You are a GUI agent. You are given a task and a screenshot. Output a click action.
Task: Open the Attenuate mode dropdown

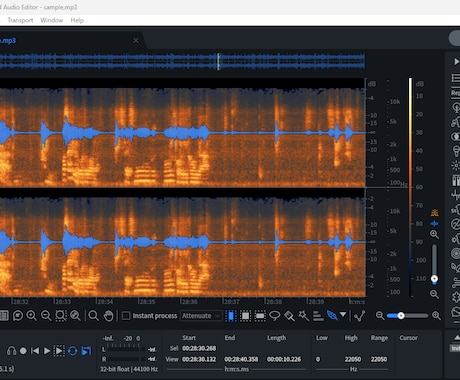click(x=201, y=315)
